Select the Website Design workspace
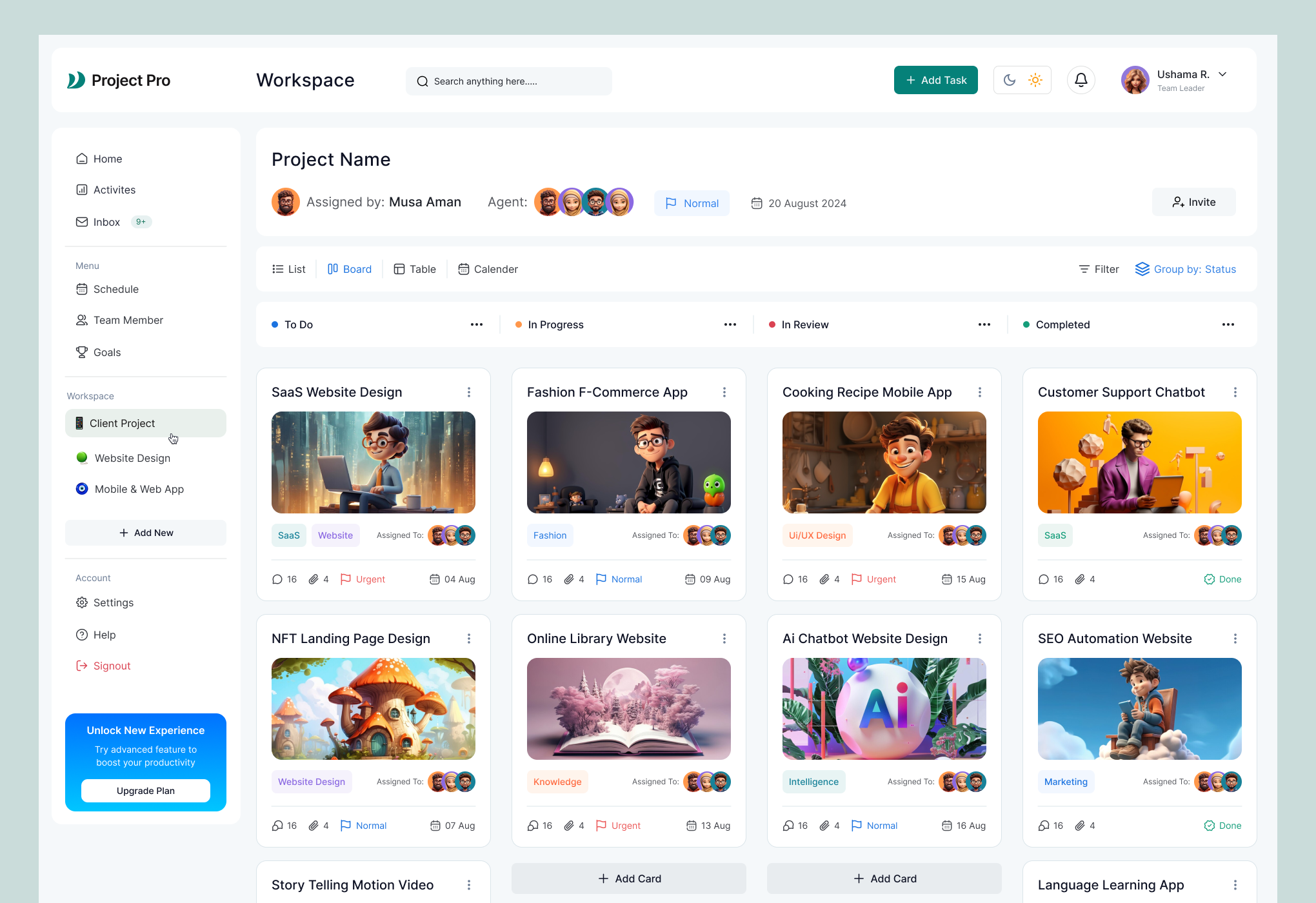 132,458
